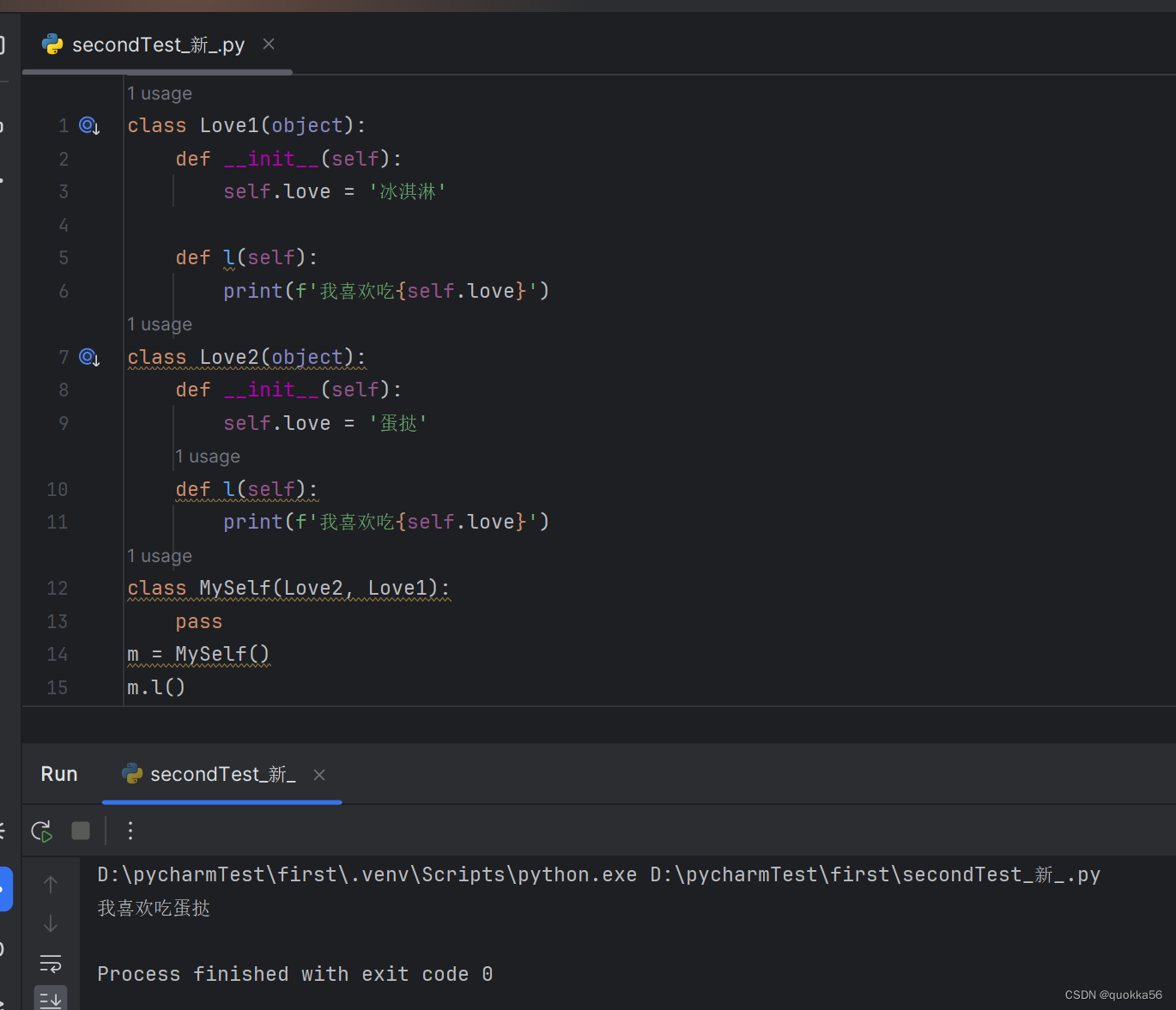This screenshot has width=1176, height=1010.
Task: Click the Python file icon on the editor tab
Action: (52, 45)
